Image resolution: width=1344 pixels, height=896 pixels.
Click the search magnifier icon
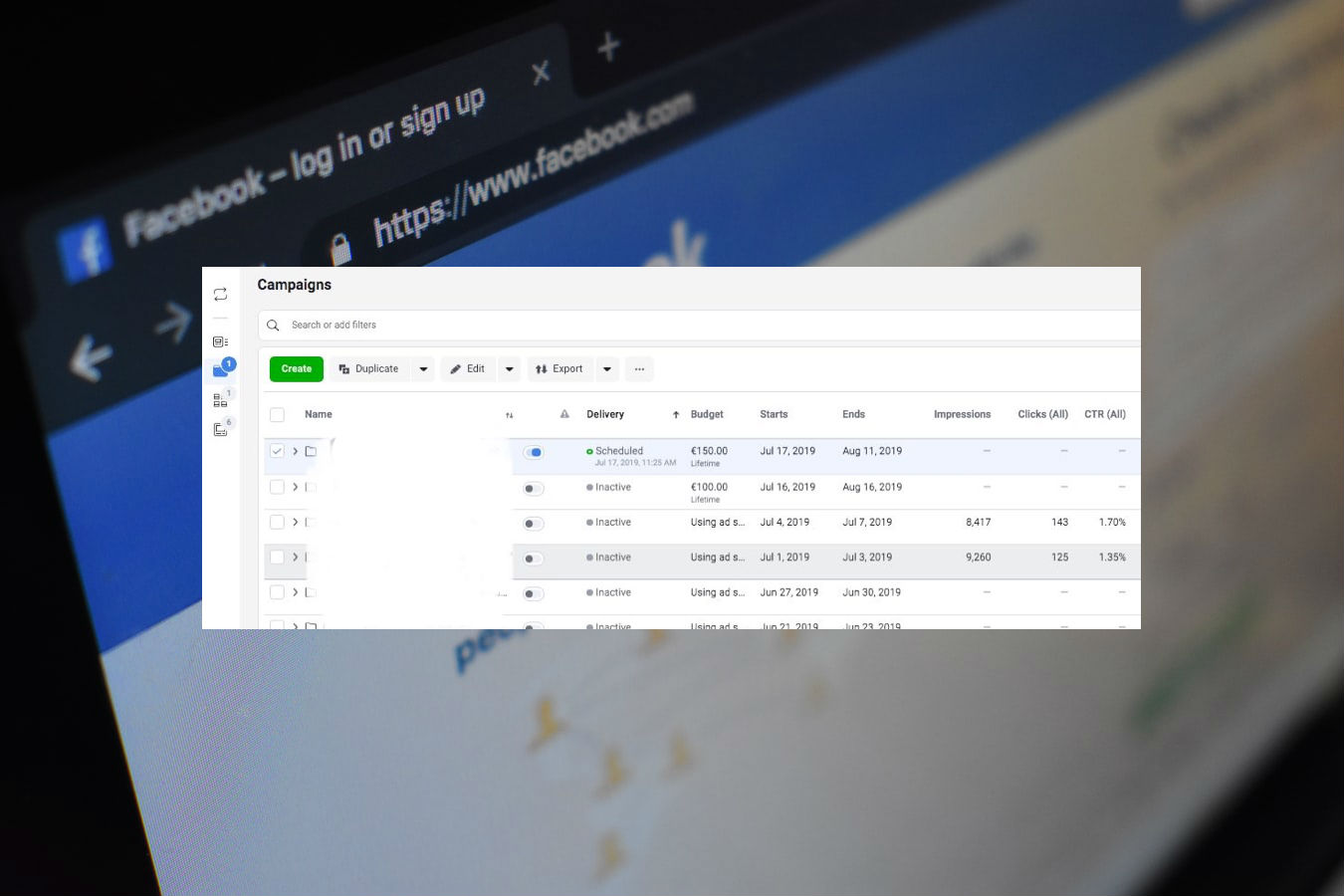click(x=273, y=325)
